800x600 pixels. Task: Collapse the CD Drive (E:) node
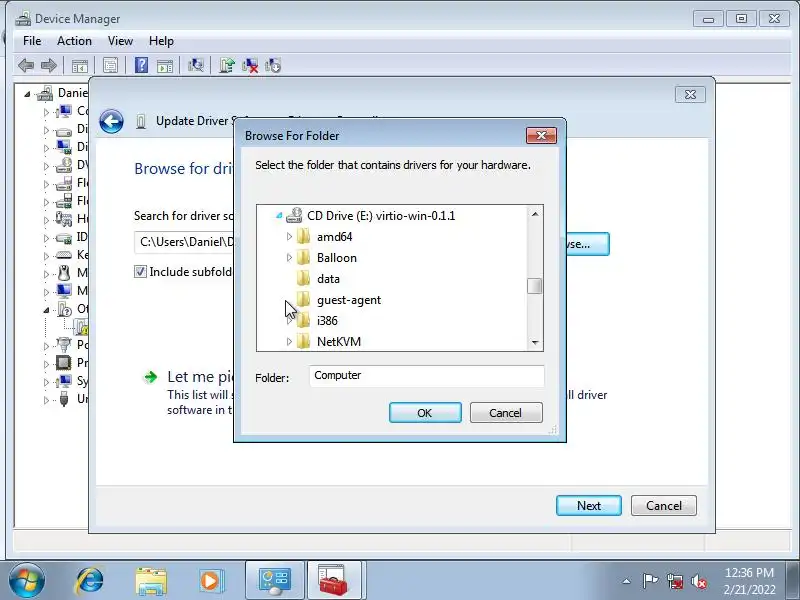[279, 216]
